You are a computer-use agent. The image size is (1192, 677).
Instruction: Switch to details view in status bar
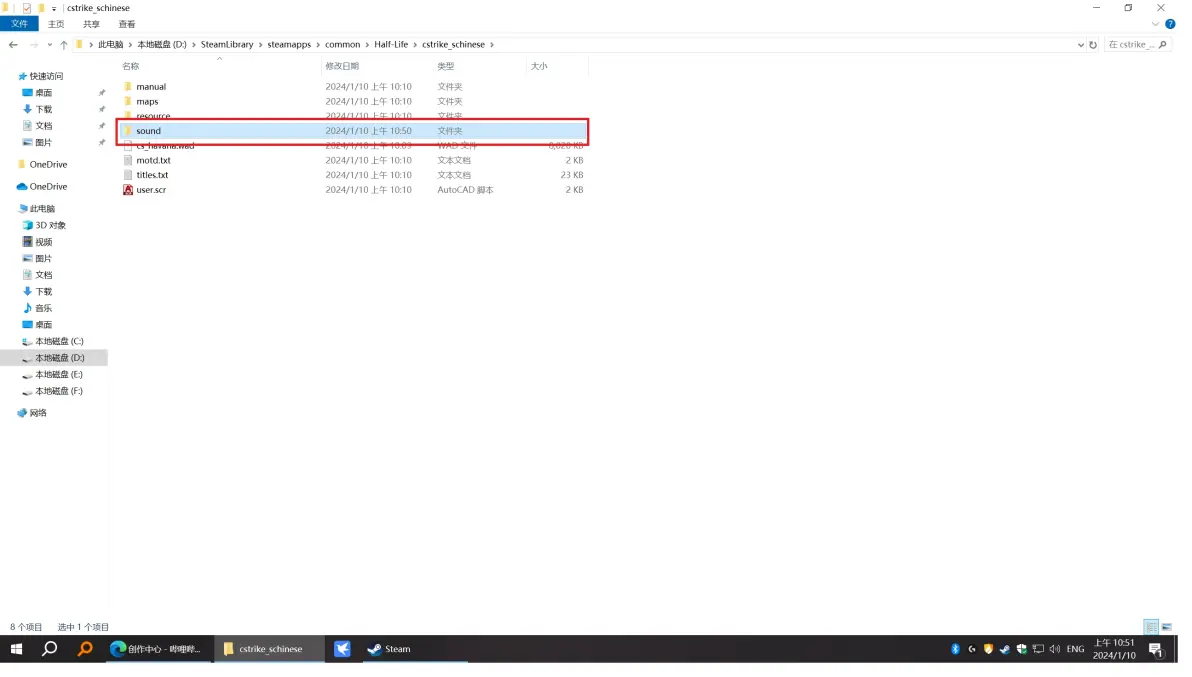point(1151,627)
